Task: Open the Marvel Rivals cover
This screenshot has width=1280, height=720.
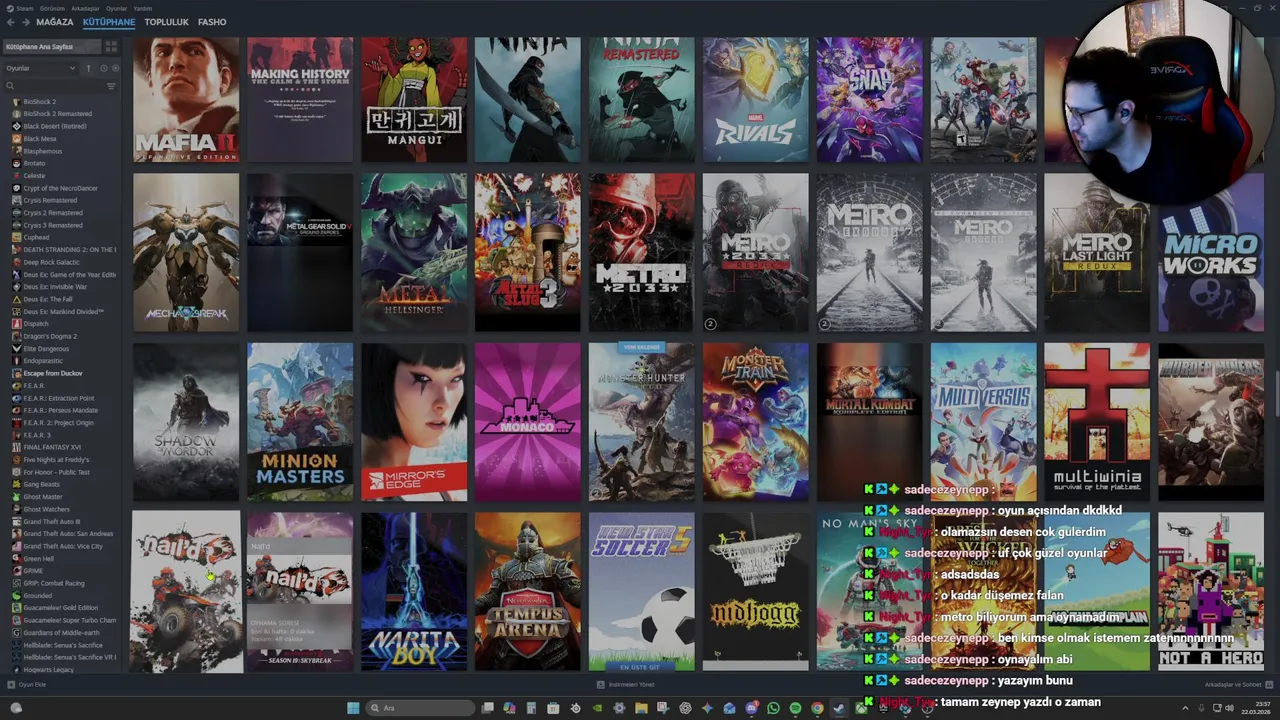Action: pyautogui.click(x=755, y=100)
